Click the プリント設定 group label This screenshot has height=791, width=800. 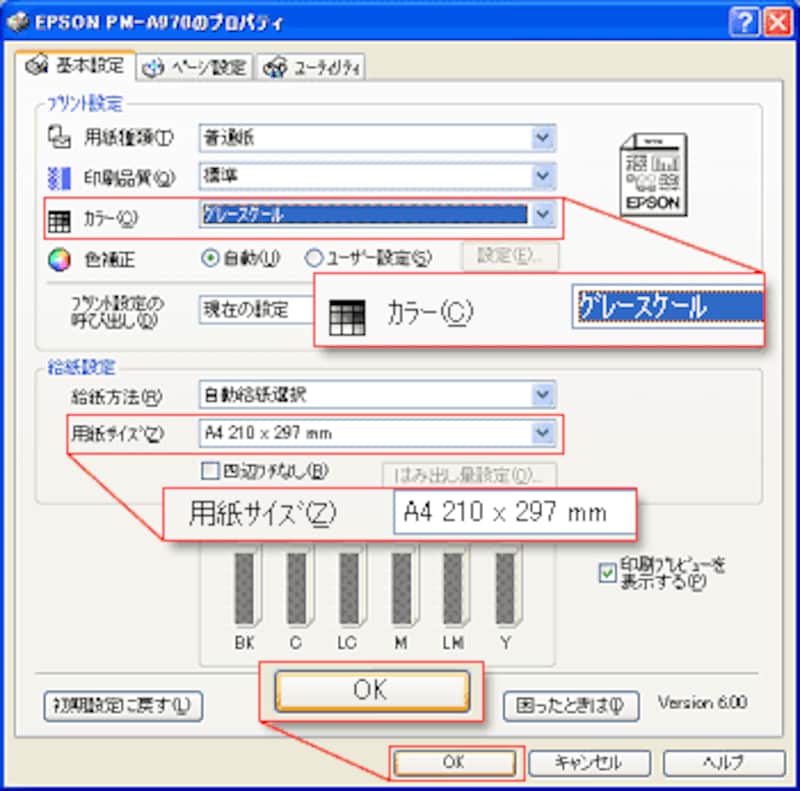[x=85, y=104]
